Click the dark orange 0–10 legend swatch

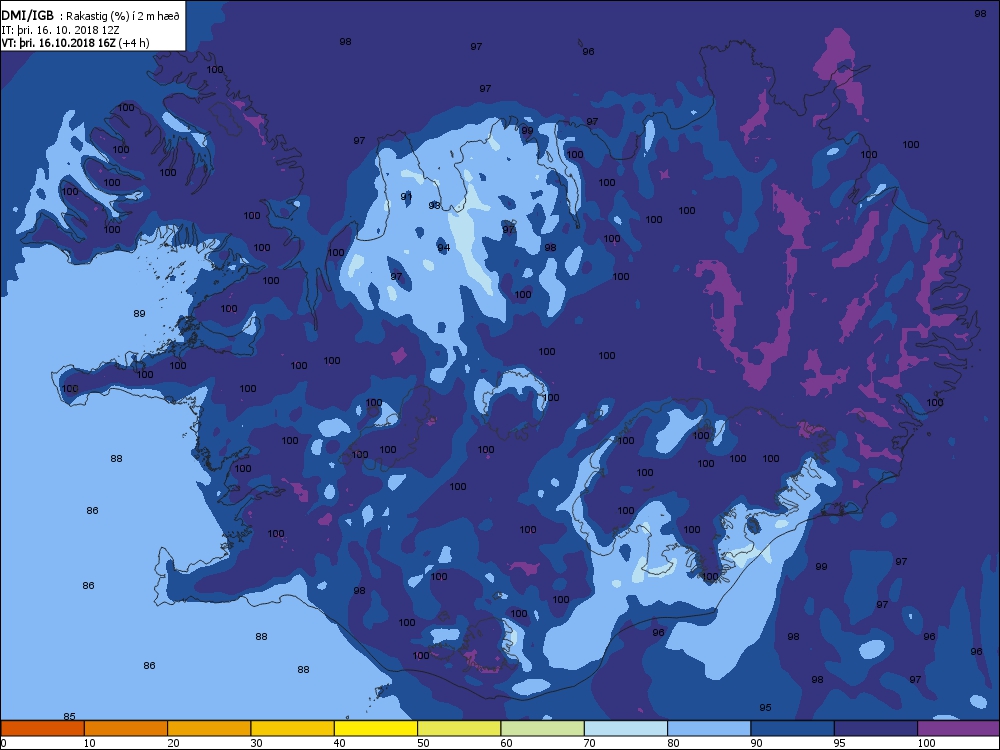click(42, 728)
